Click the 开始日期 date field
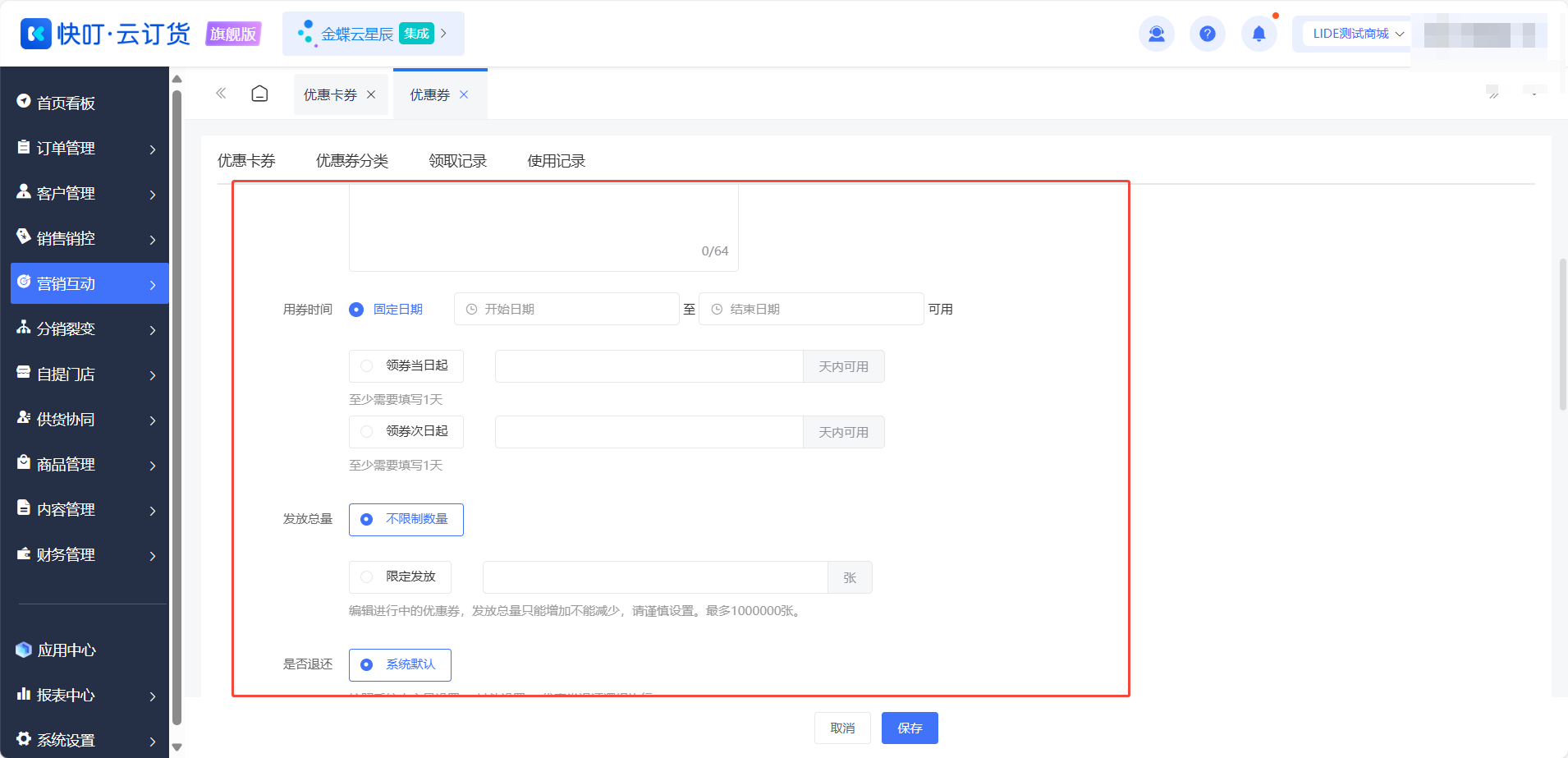The height and width of the screenshot is (758, 1568). [x=566, y=309]
